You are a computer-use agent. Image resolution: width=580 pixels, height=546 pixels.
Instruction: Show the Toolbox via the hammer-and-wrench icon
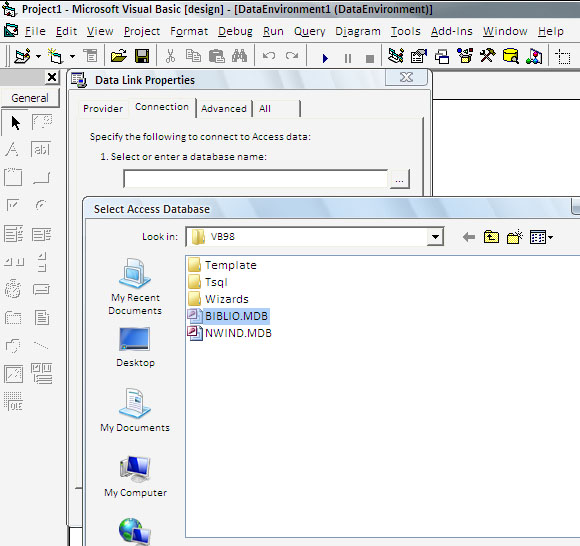pos(488,56)
